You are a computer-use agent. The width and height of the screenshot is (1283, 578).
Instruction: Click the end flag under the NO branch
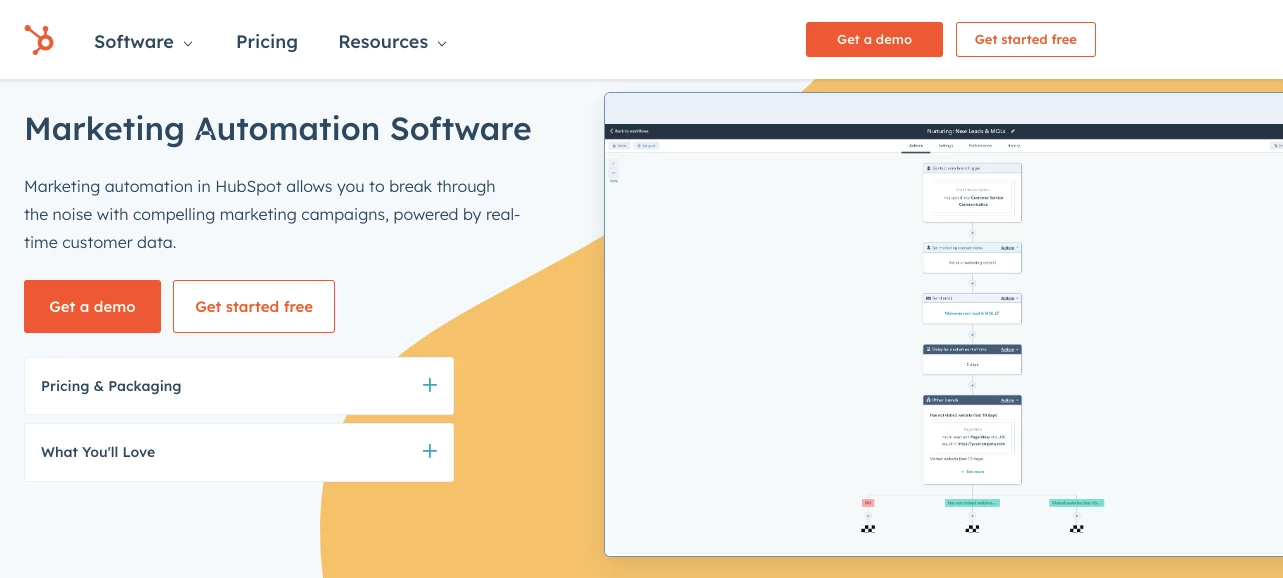868,529
